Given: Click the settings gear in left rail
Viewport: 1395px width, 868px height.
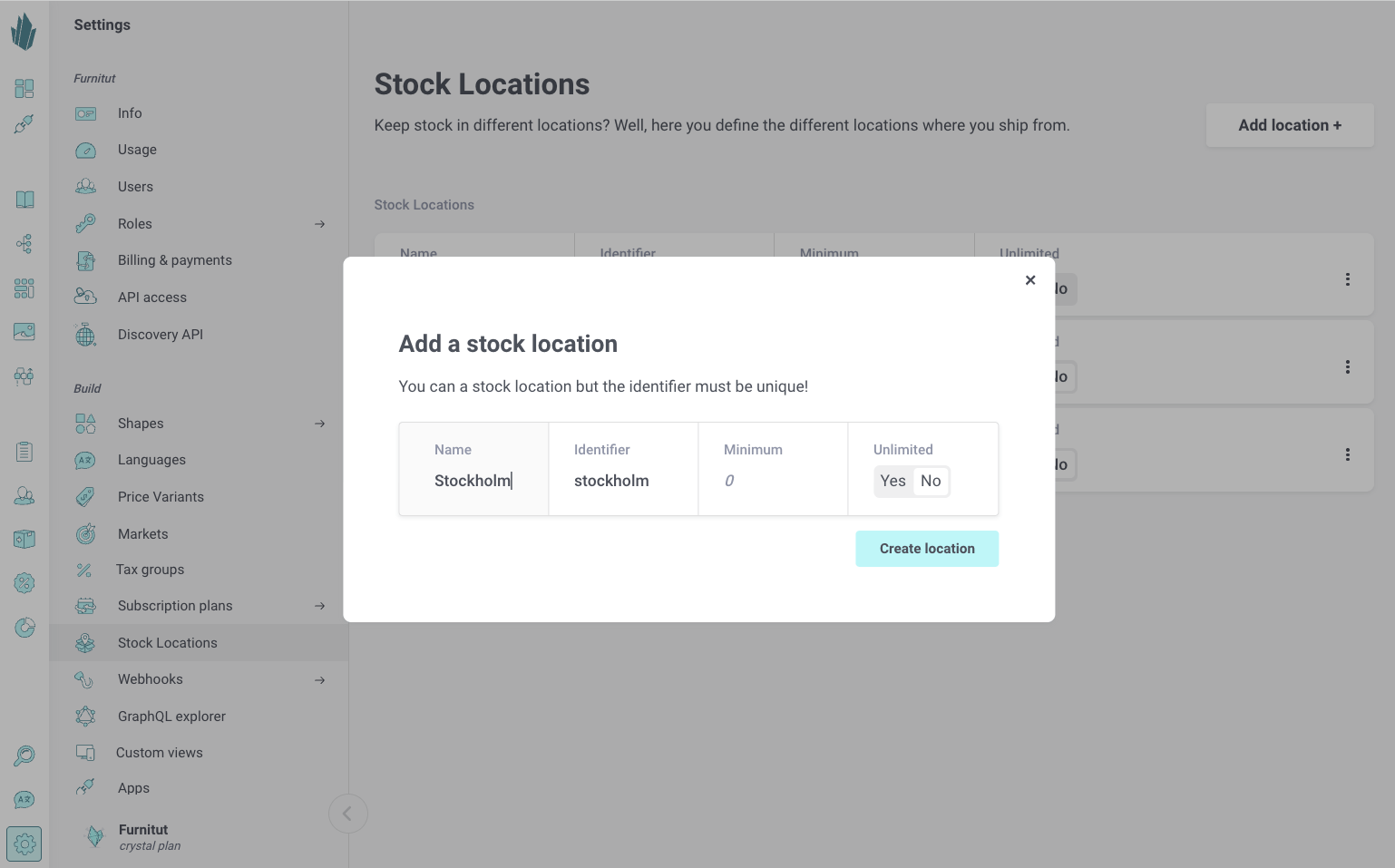Looking at the screenshot, I should click(24, 844).
